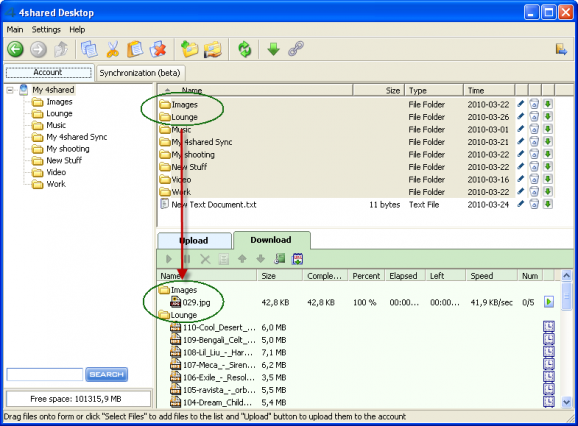Click the rename pencil icon for Images row

point(520,104)
